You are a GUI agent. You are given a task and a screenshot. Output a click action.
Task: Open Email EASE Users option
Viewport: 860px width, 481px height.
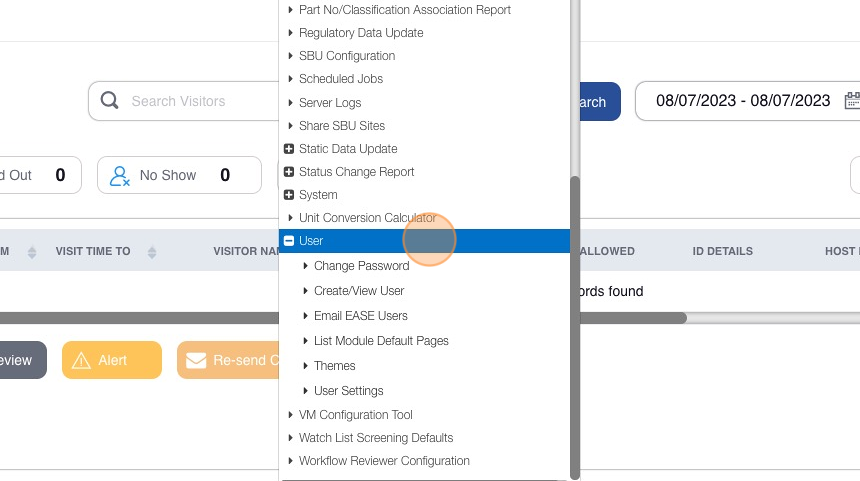[x=360, y=316]
